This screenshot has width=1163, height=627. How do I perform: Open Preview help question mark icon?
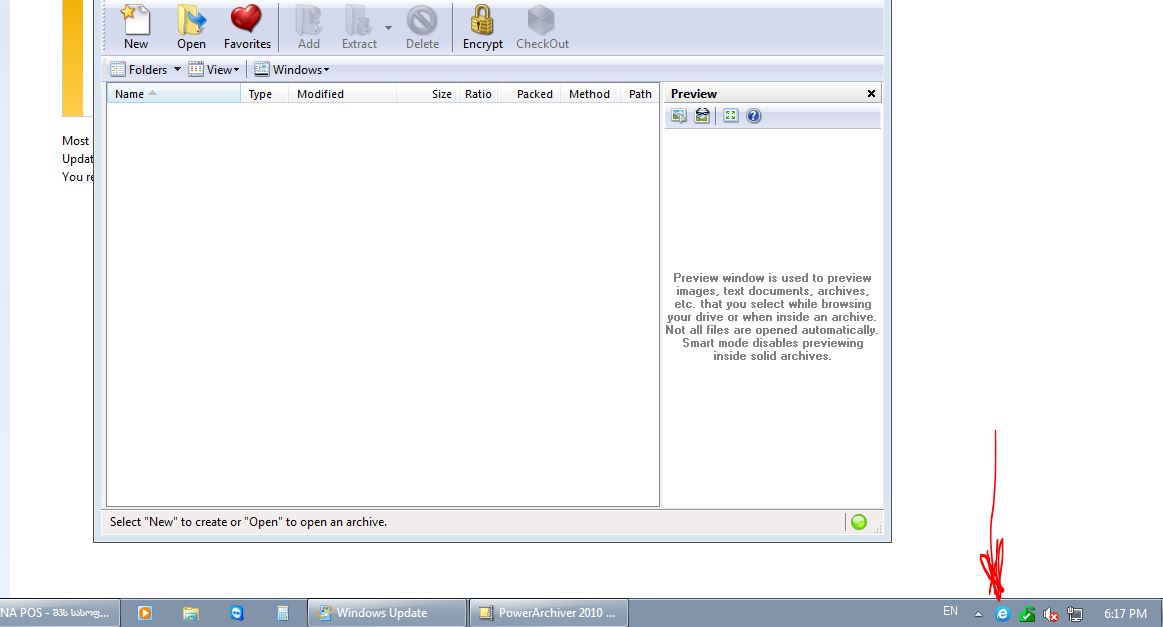754,116
